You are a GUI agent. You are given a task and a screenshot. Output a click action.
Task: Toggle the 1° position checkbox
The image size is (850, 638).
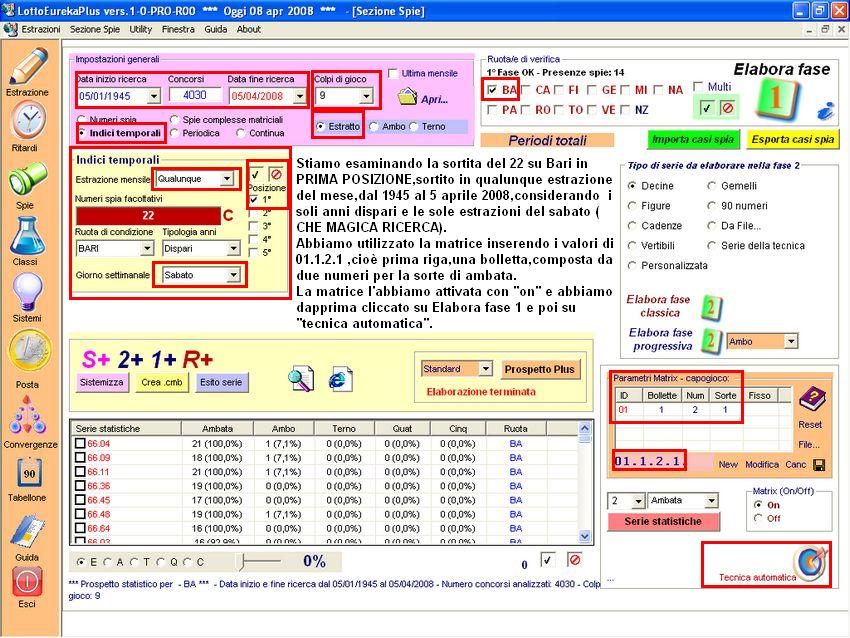254,200
